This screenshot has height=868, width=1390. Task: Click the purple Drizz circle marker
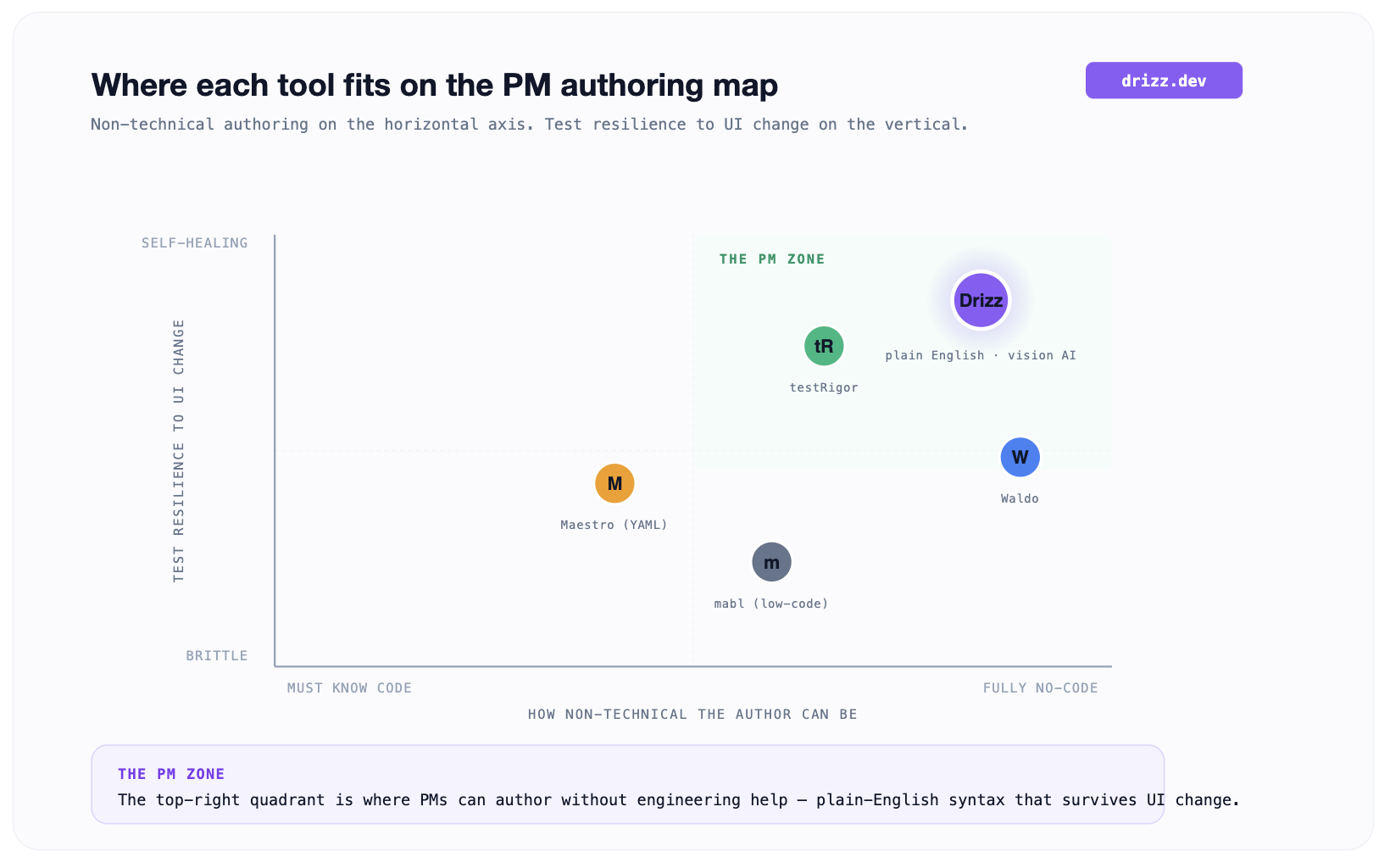click(x=981, y=300)
